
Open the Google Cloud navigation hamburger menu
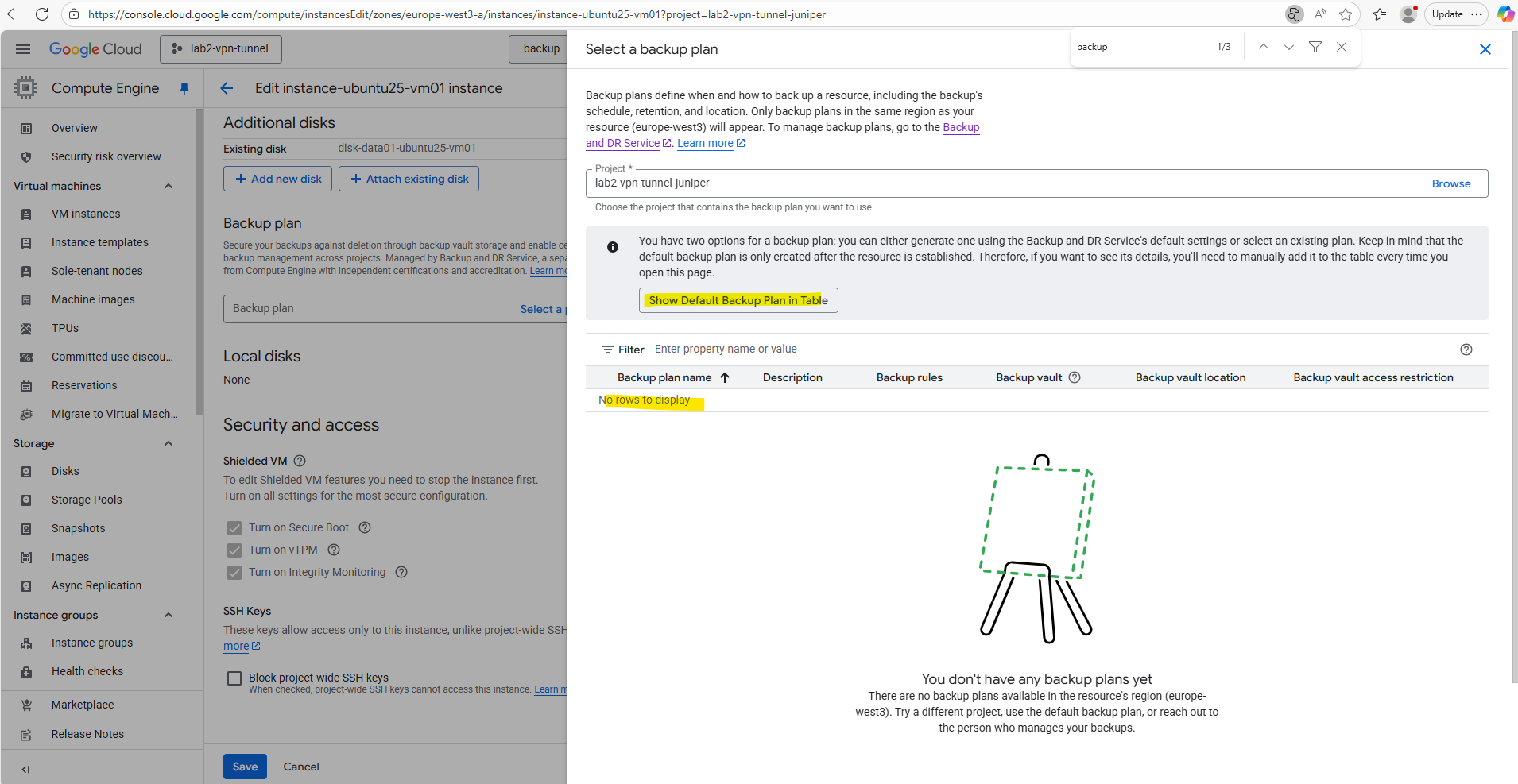tap(23, 49)
